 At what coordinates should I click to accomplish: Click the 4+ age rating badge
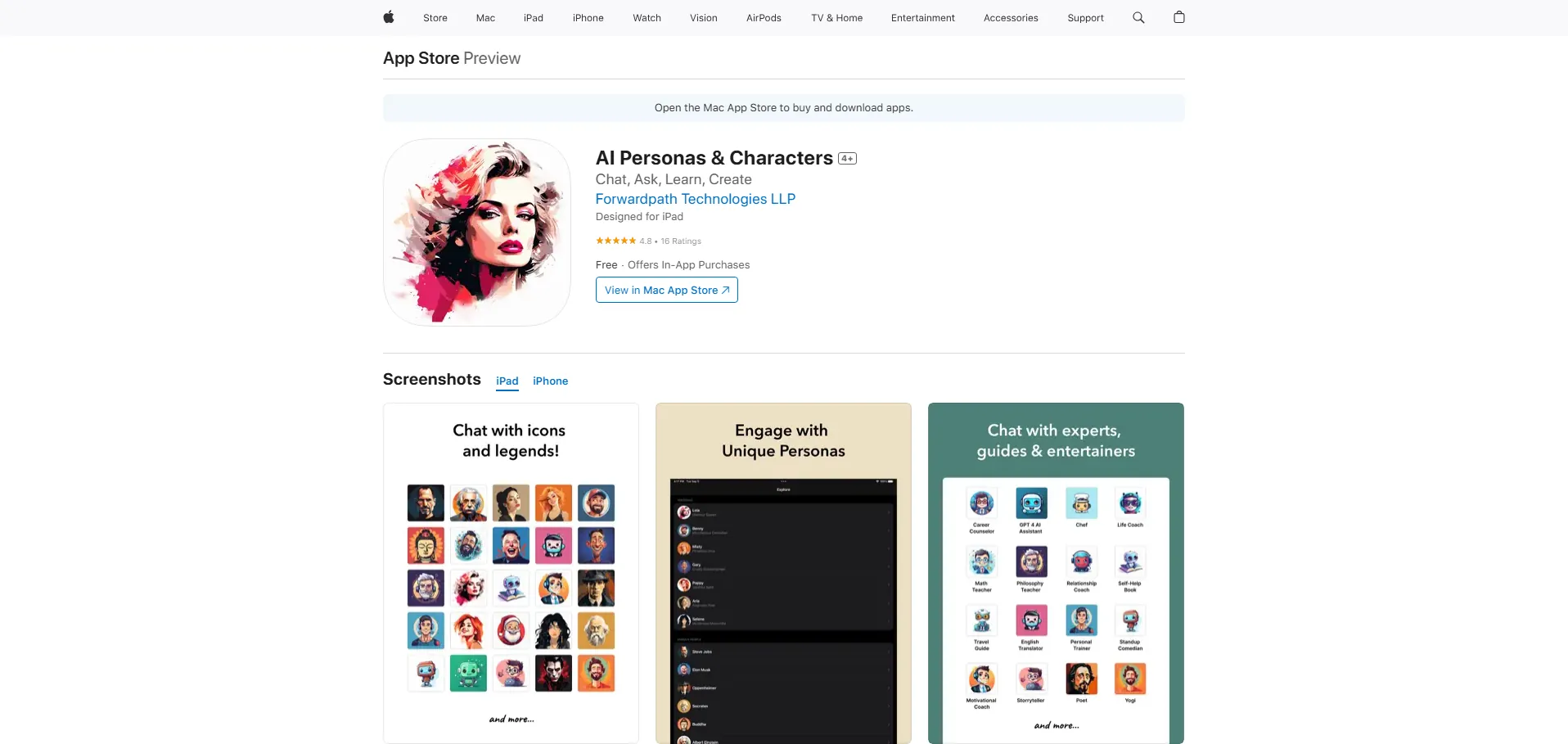(x=848, y=159)
